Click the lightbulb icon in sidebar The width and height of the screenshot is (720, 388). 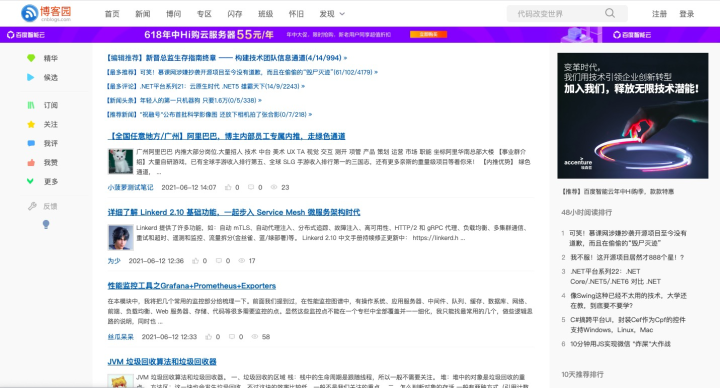pyautogui.click(x=46, y=225)
